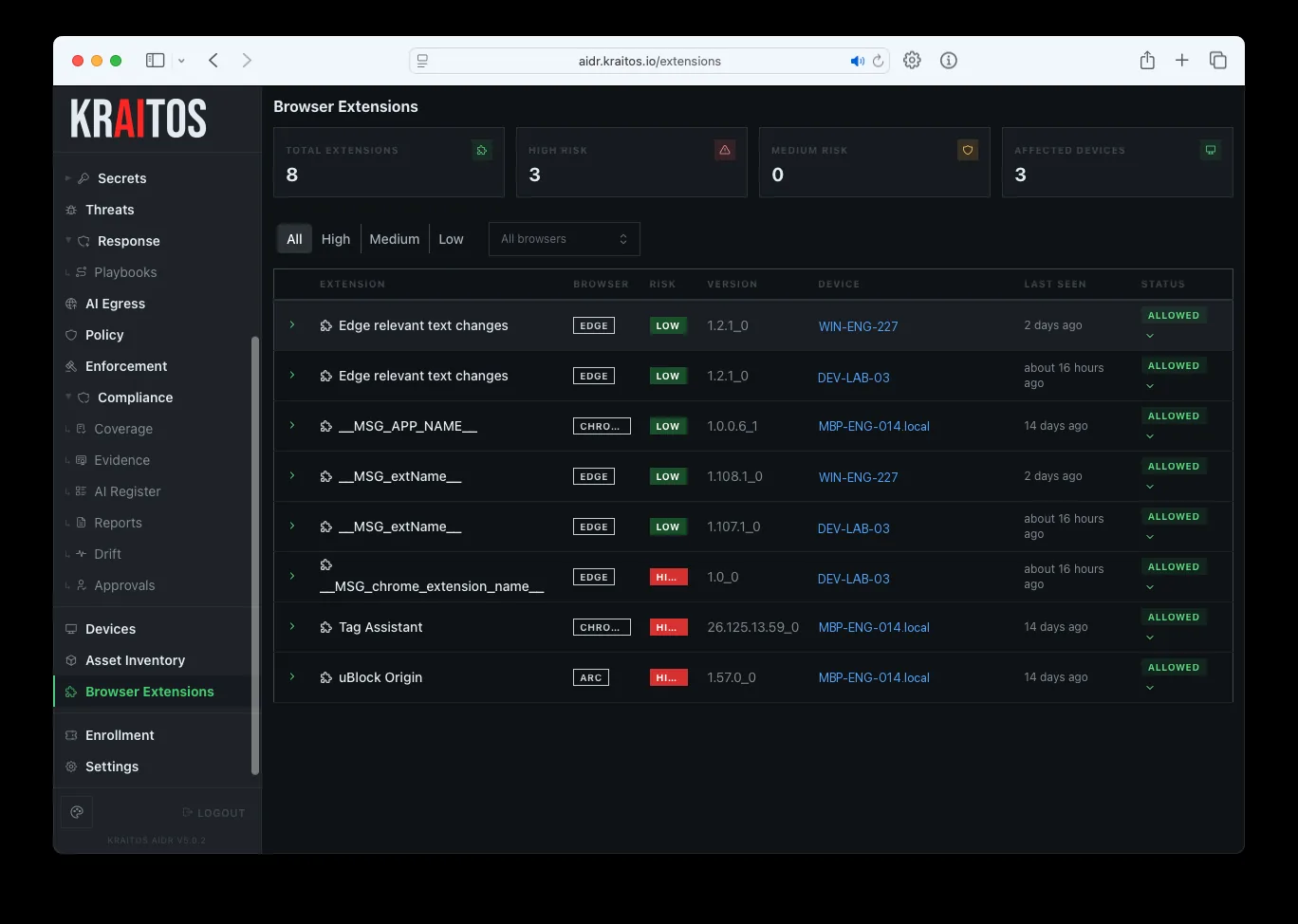The image size is (1298, 924).
Task: Open WIN-ENG-227 link for version 1.108.1_0
Action: point(858,477)
